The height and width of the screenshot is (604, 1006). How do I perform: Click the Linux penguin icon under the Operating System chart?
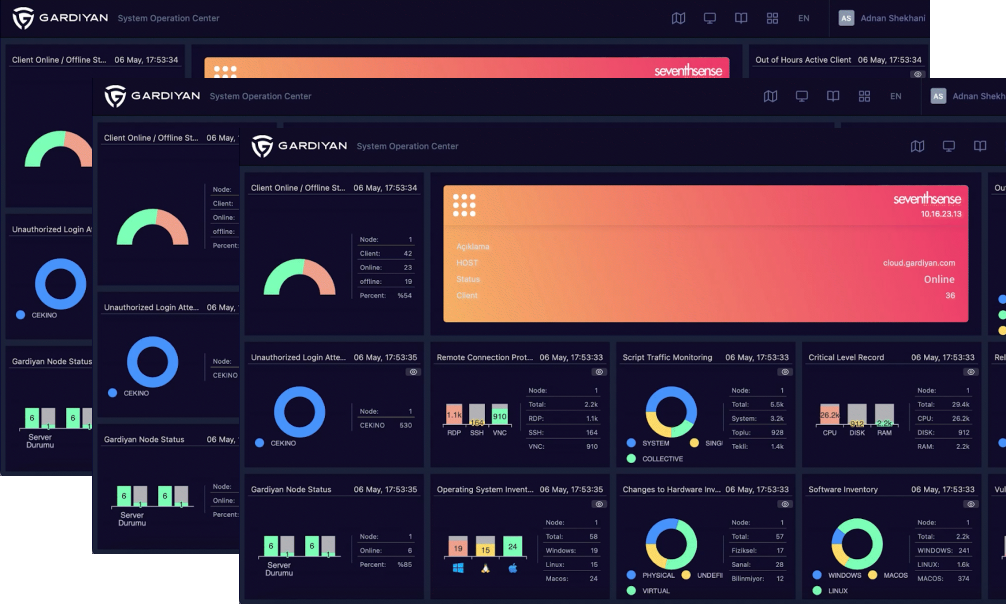[x=486, y=568]
